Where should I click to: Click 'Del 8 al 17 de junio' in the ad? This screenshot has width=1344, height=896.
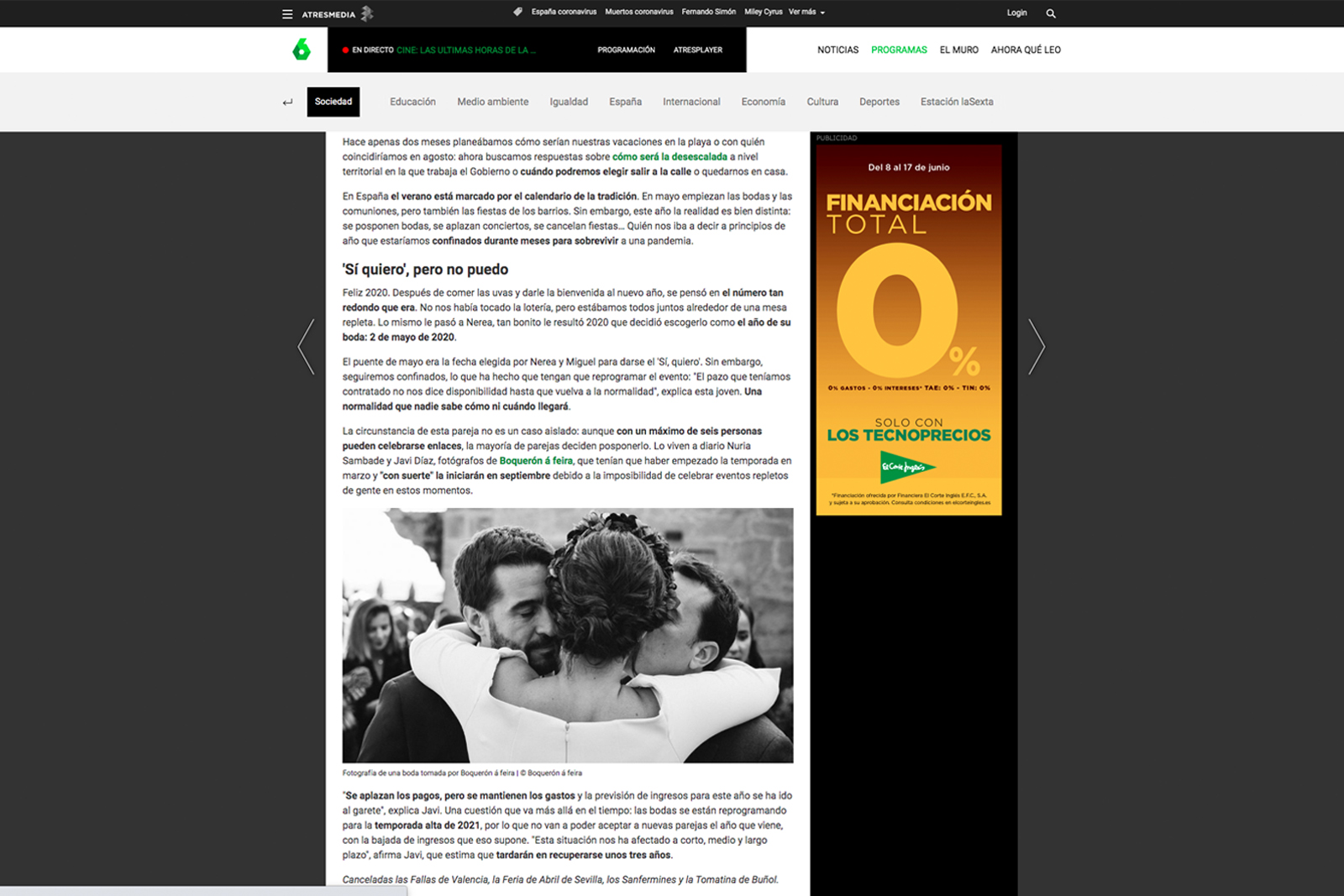pos(909,167)
